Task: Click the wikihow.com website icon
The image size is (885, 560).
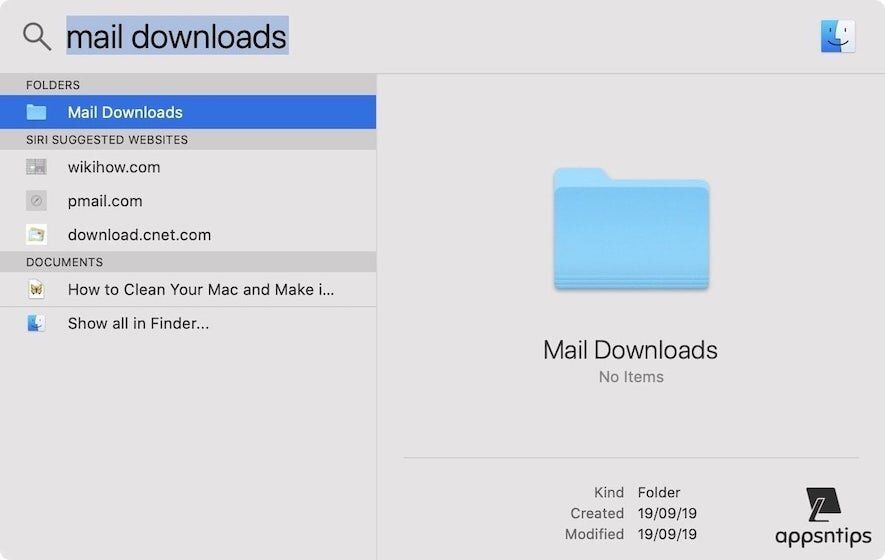Action: 37,167
